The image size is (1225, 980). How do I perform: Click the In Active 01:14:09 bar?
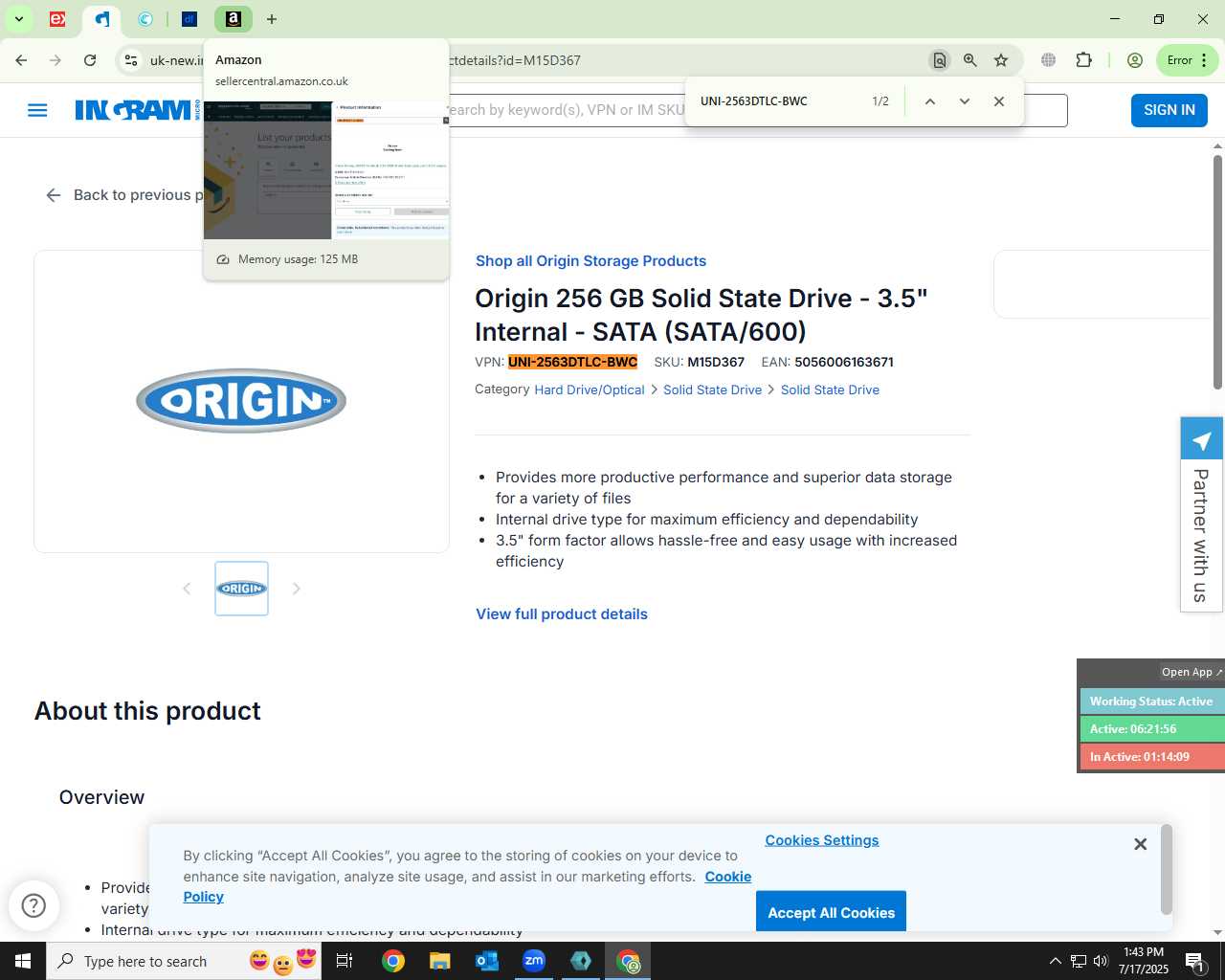coord(1151,757)
